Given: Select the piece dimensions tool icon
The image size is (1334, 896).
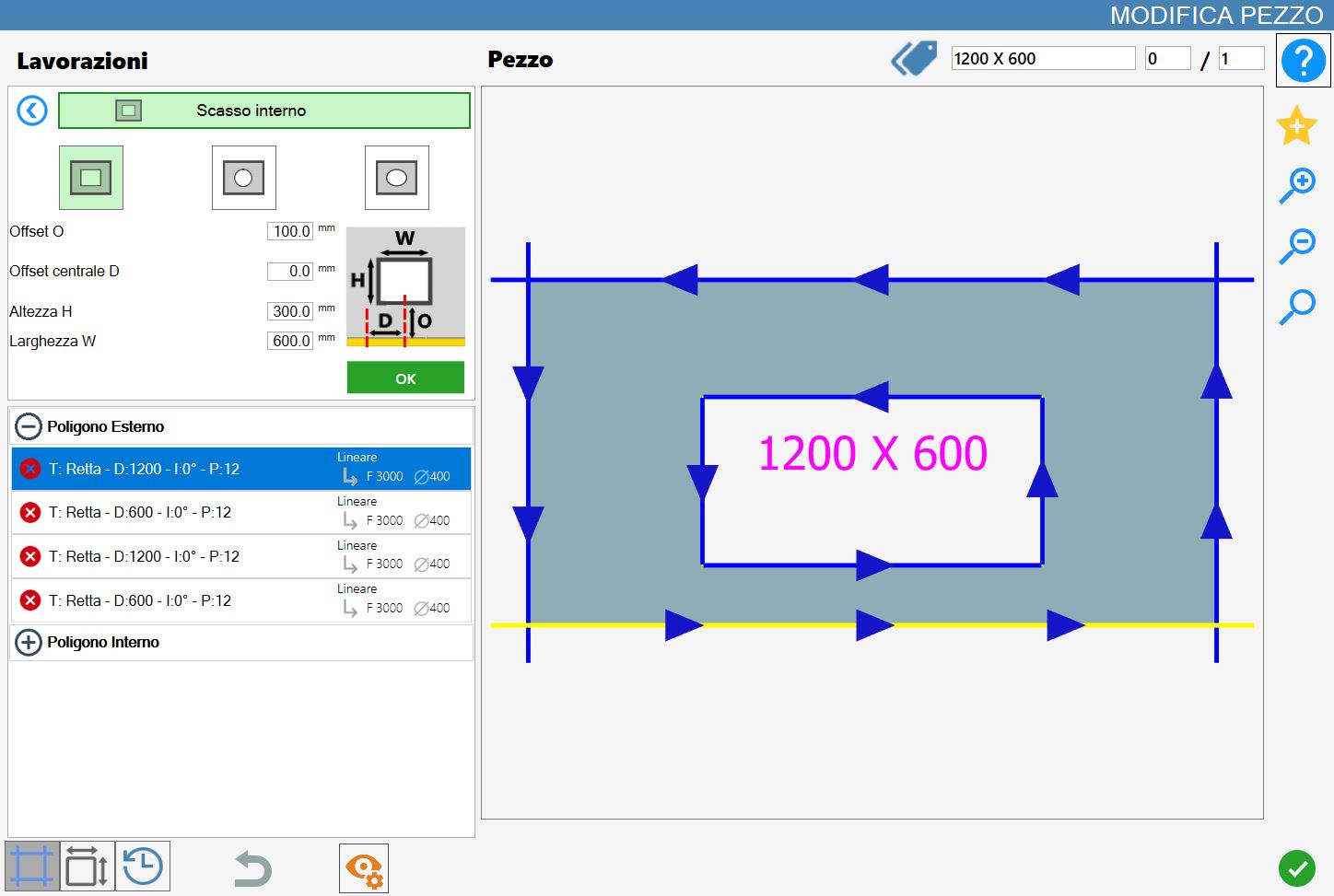Looking at the screenshot, I should [88, 867].
